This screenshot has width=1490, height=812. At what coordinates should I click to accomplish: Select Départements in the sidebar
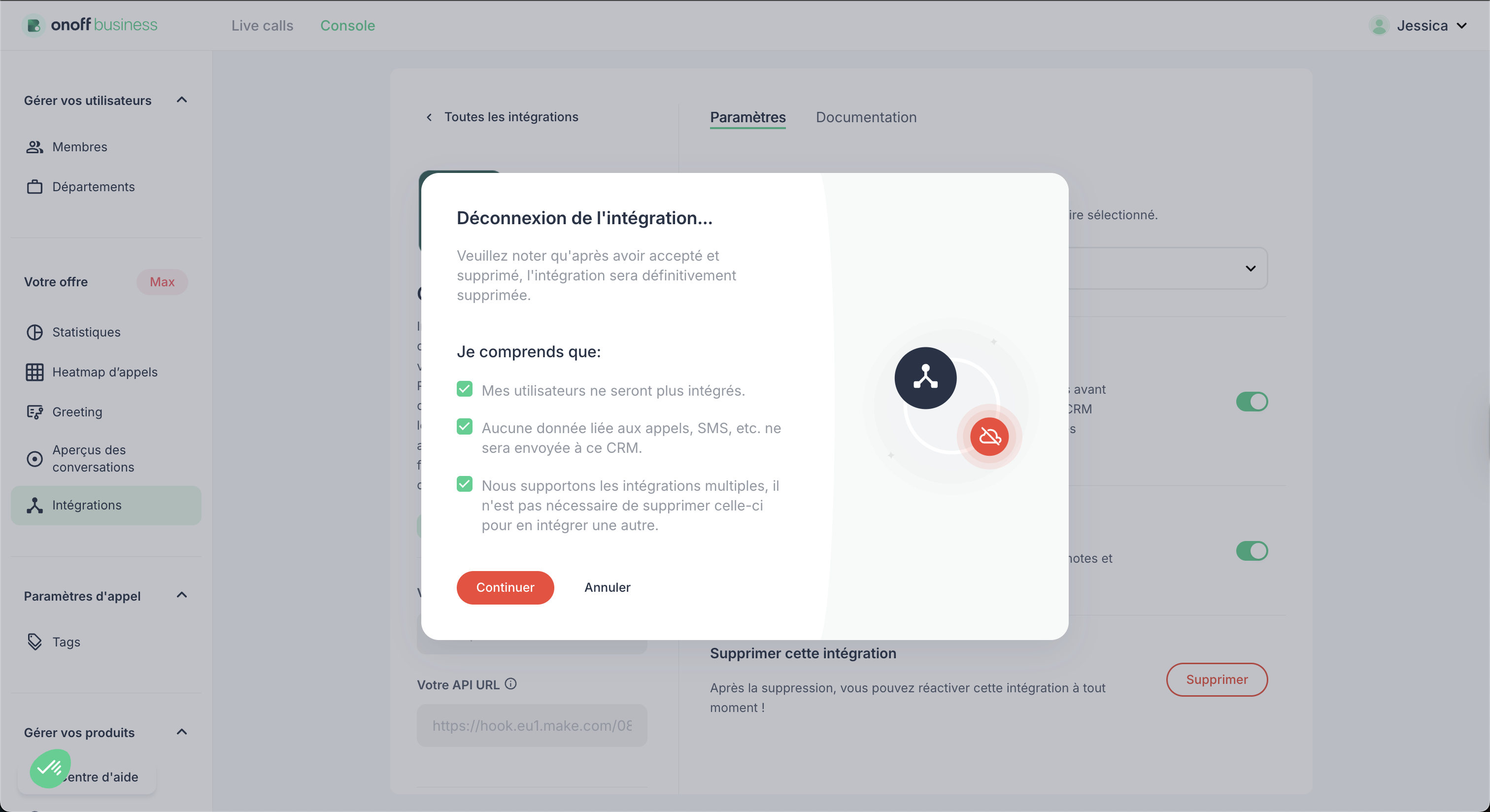coord(106,187)
